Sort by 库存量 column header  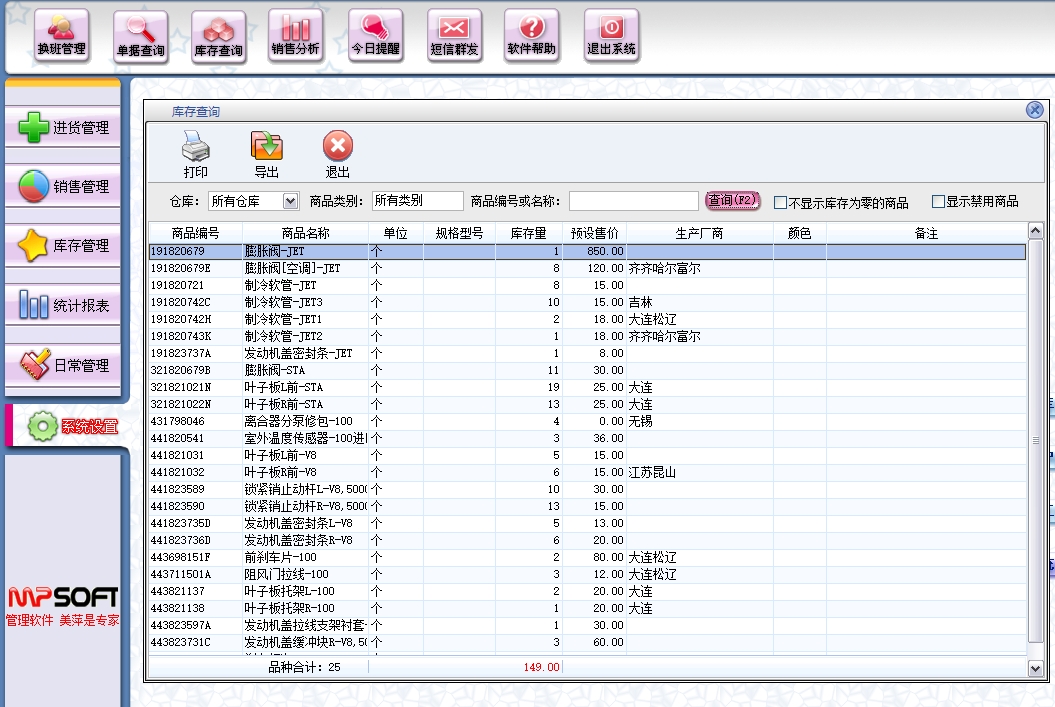(528, 233)
